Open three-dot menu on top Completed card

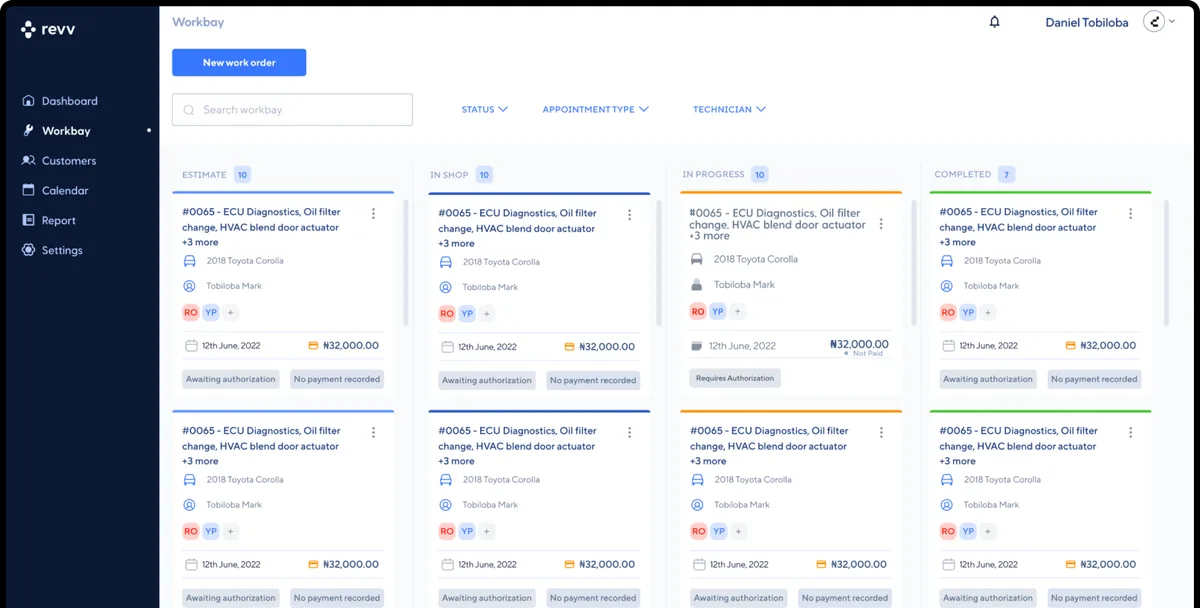pos(1131,214)
